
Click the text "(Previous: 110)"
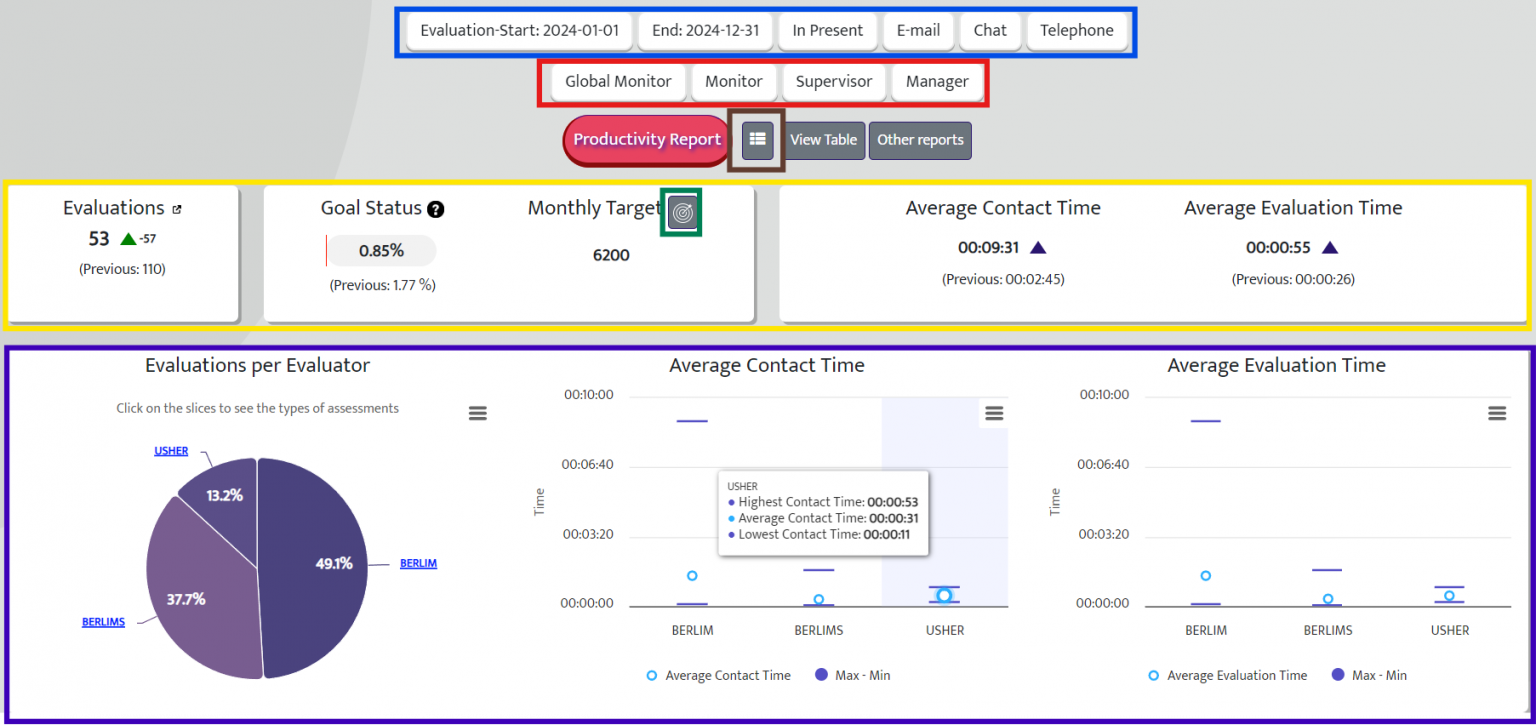(122, 269)
